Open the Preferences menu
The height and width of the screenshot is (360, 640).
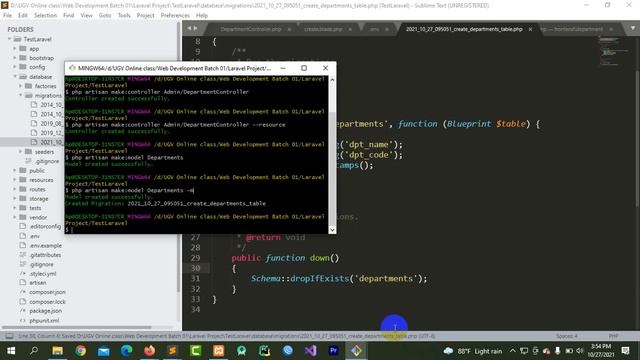point(175,16)
